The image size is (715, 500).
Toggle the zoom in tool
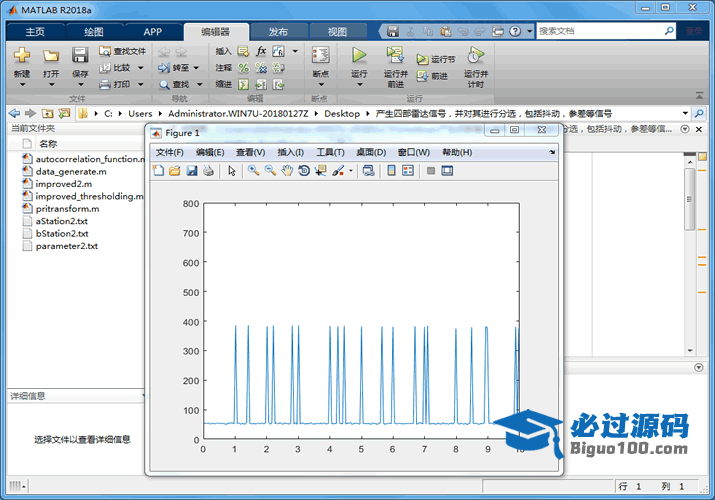click(x=254, y=171)
